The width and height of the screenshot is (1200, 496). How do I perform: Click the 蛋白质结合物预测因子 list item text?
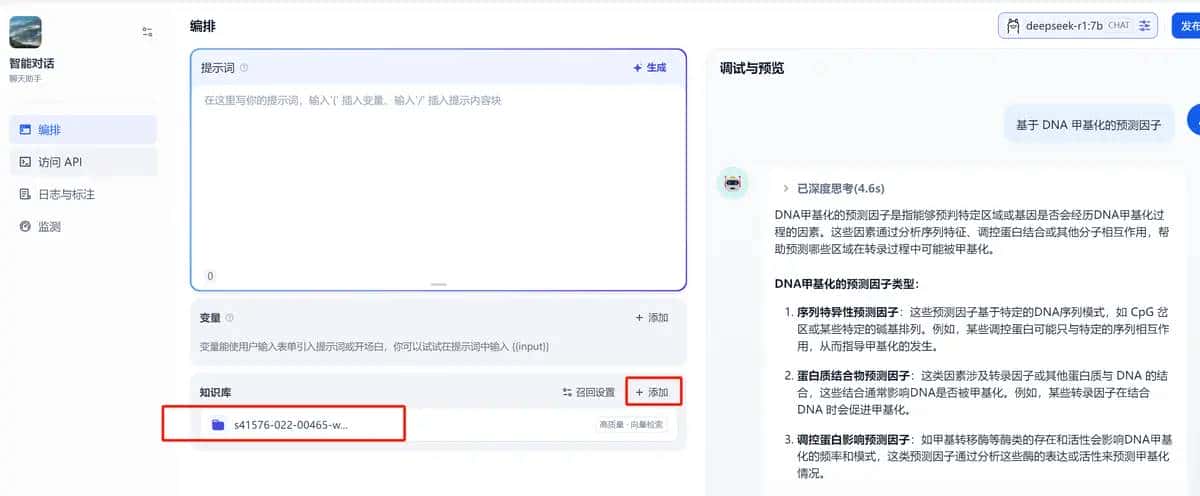852,375
